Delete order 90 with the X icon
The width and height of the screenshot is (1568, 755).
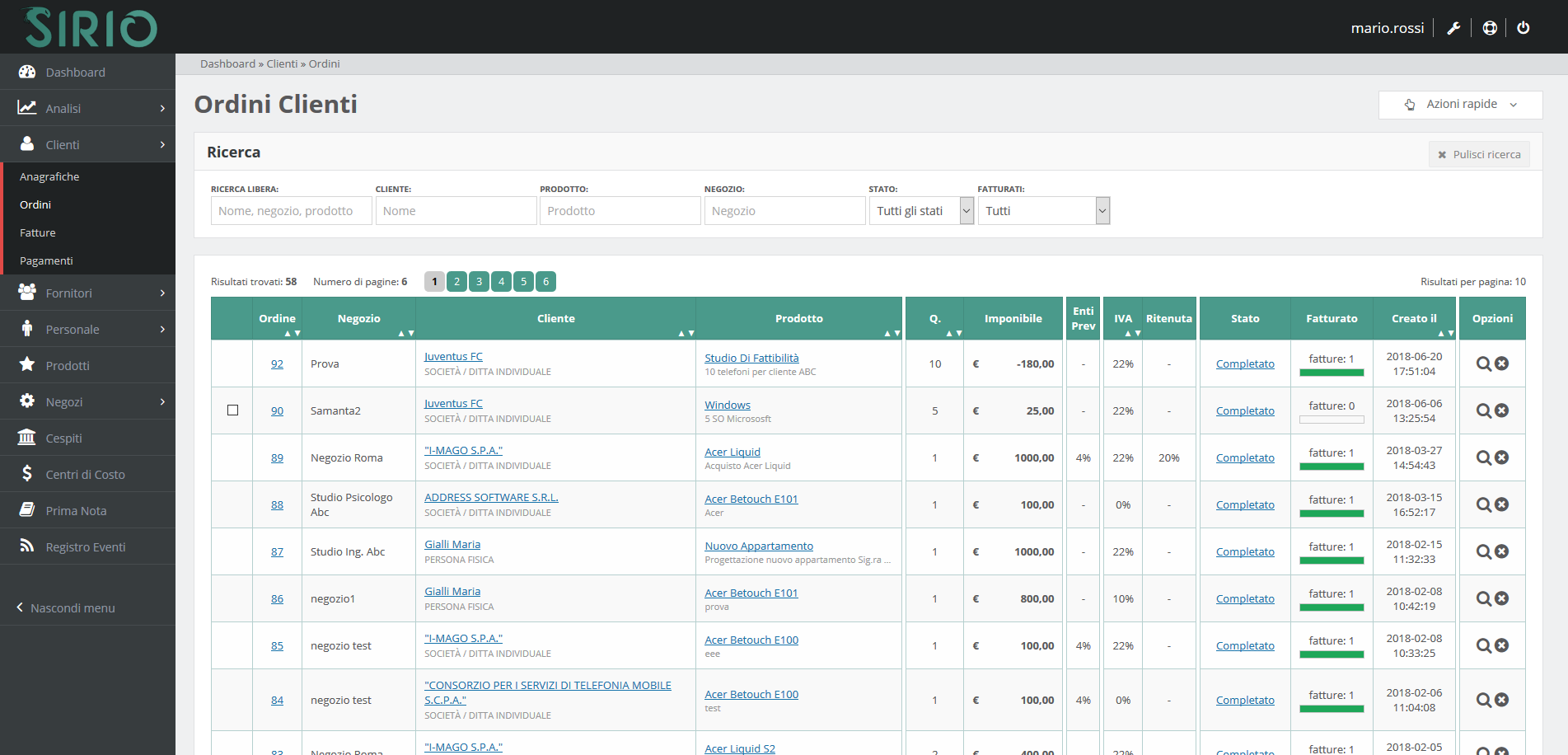point(1502,410)
